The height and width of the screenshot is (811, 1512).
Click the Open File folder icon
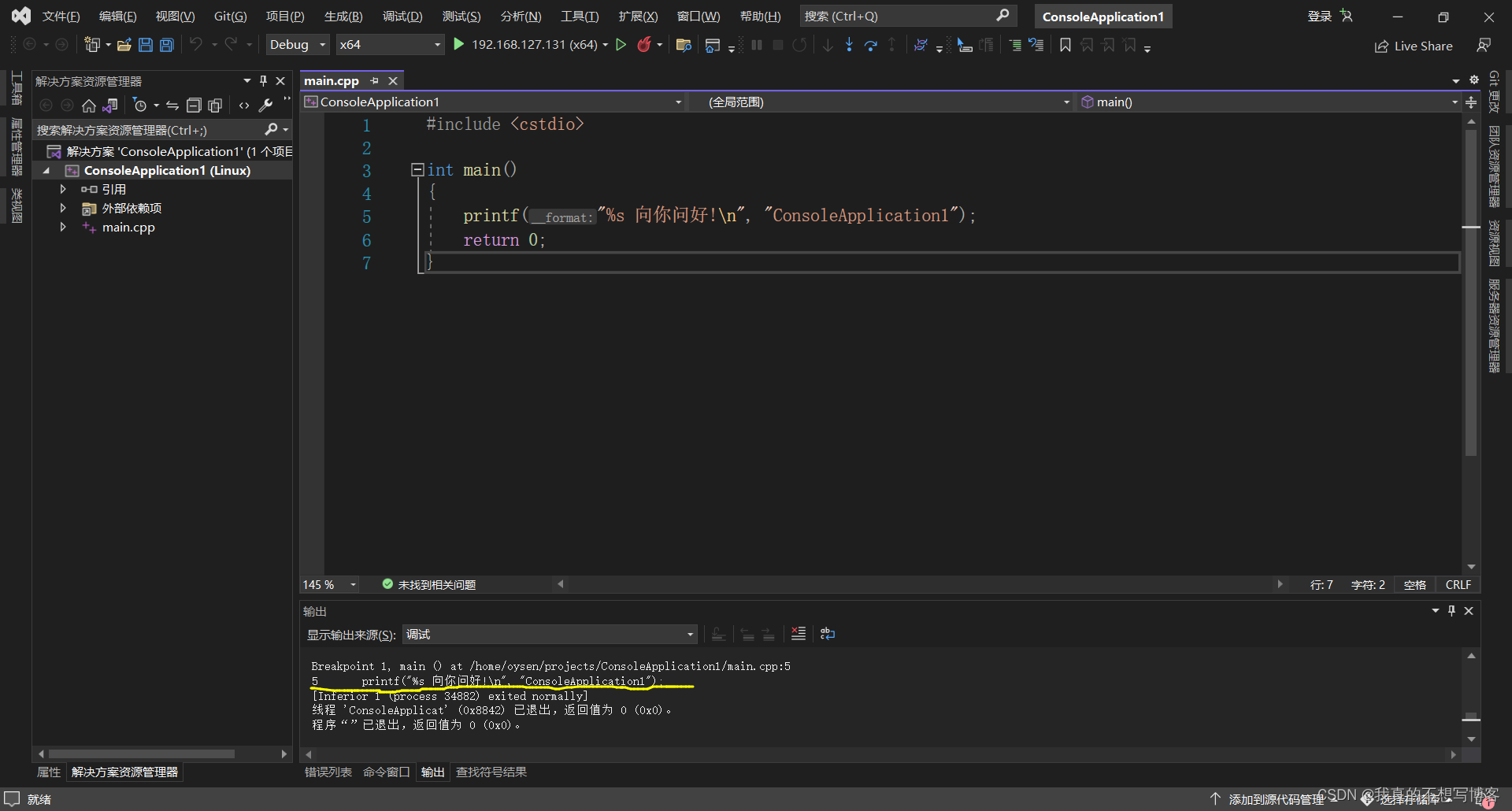click(124, 45)
